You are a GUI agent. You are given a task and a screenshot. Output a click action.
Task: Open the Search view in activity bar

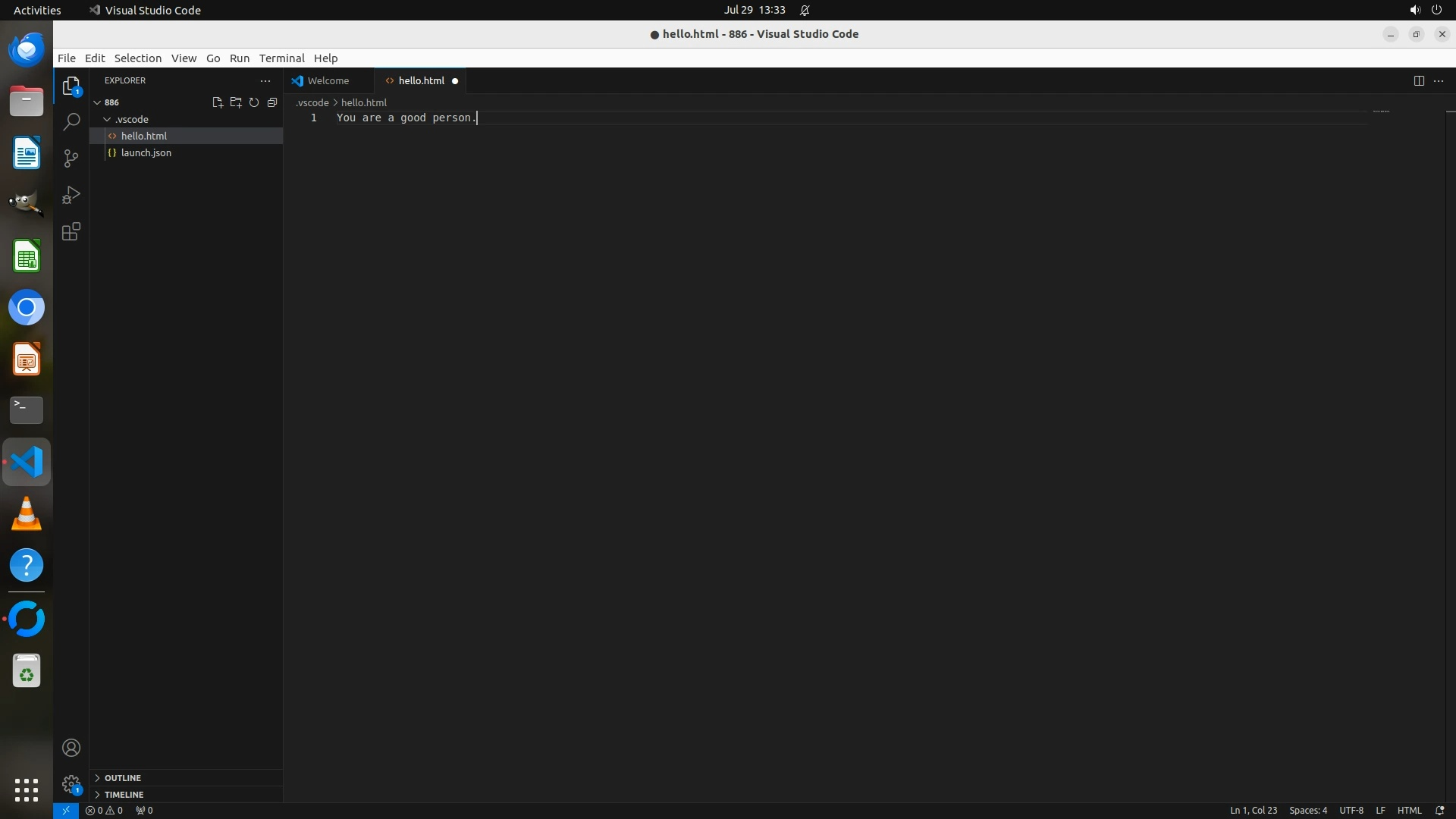[71, 121]
